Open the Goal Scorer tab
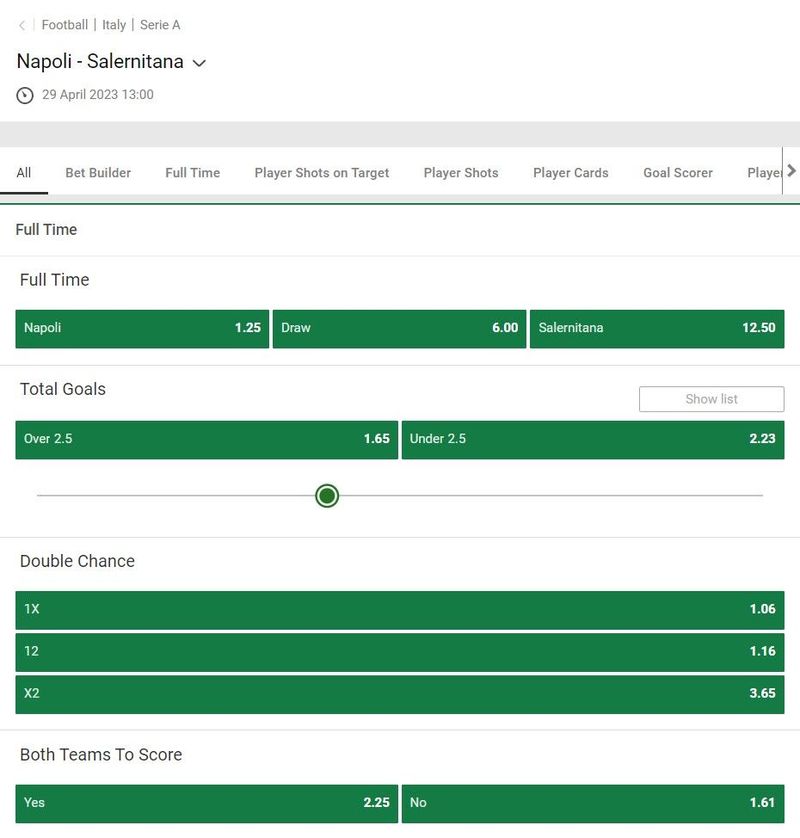Screen dimensions: 800x838 pyautogui.click(x=678, y=173)
